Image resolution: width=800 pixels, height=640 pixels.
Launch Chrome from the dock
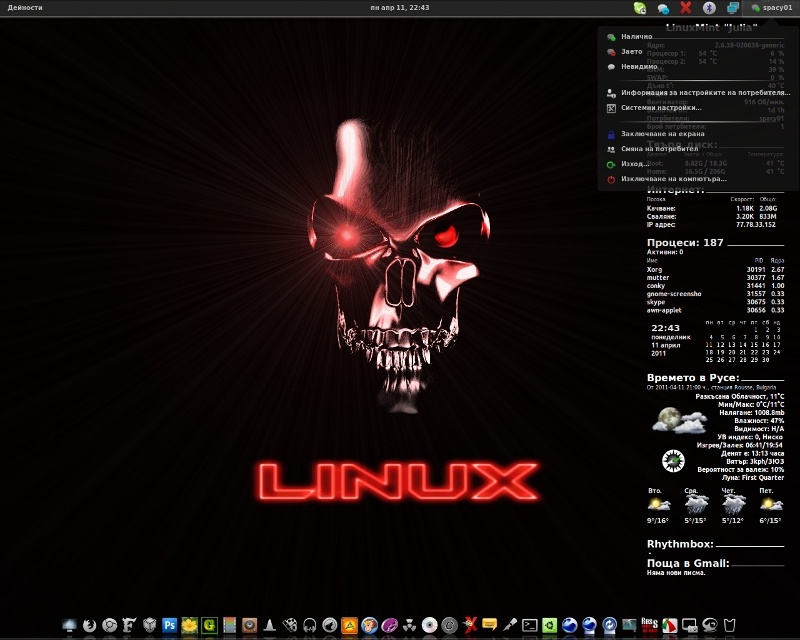109,625
